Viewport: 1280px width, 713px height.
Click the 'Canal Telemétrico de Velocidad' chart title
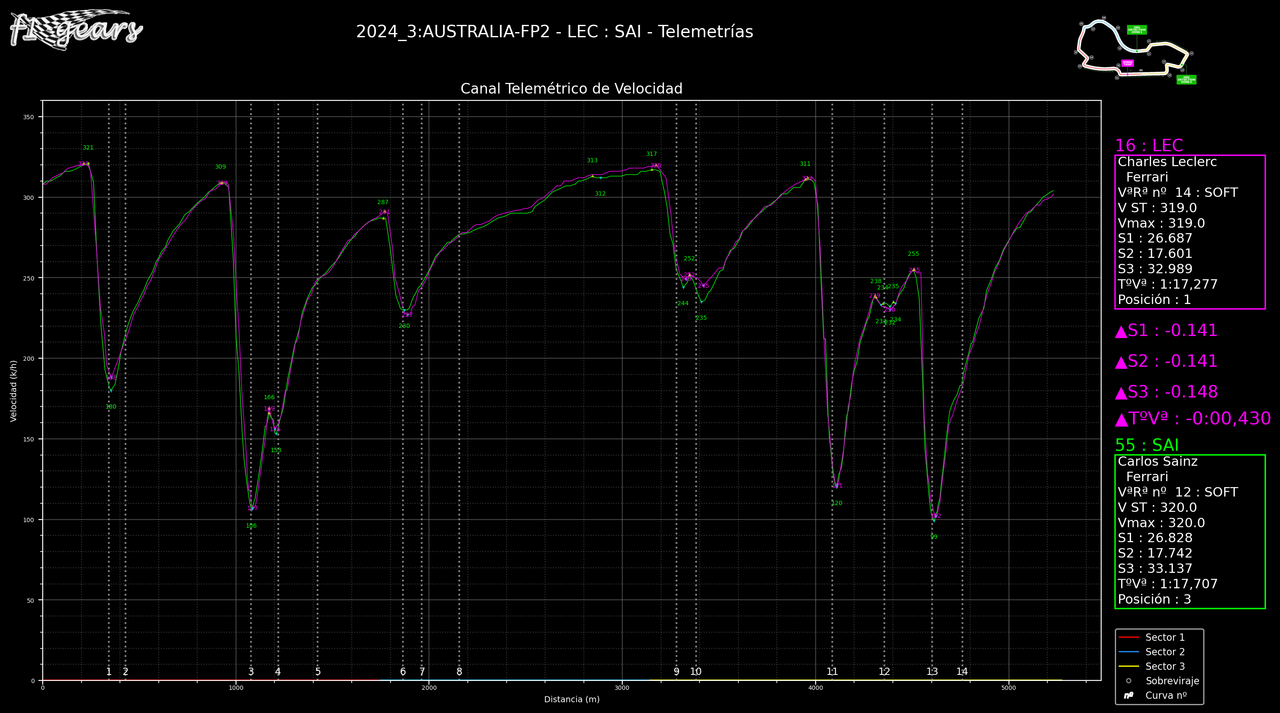click(571, 89)
